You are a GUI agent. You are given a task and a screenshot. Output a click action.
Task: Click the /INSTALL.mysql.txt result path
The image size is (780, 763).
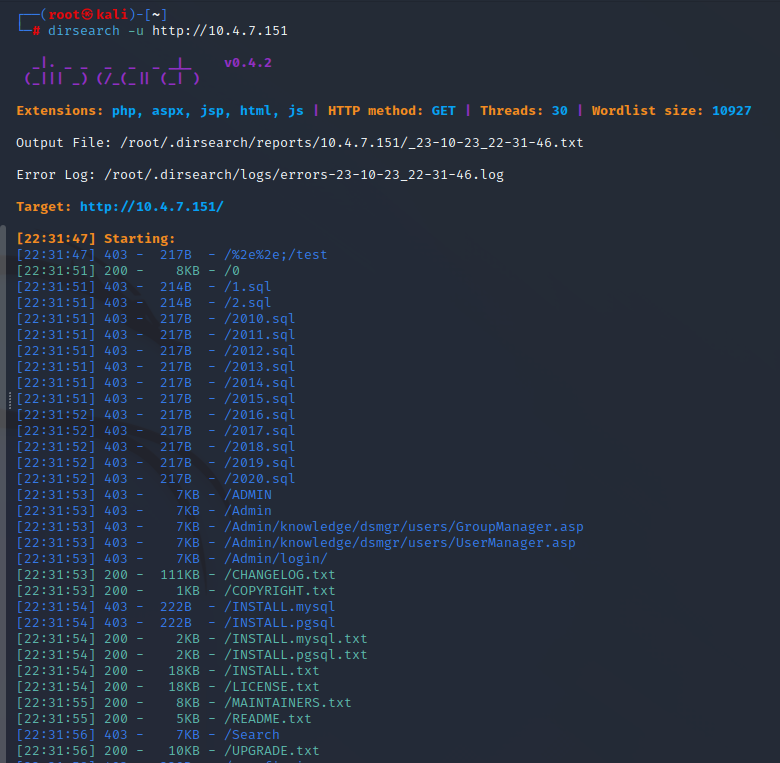[295, 639]
